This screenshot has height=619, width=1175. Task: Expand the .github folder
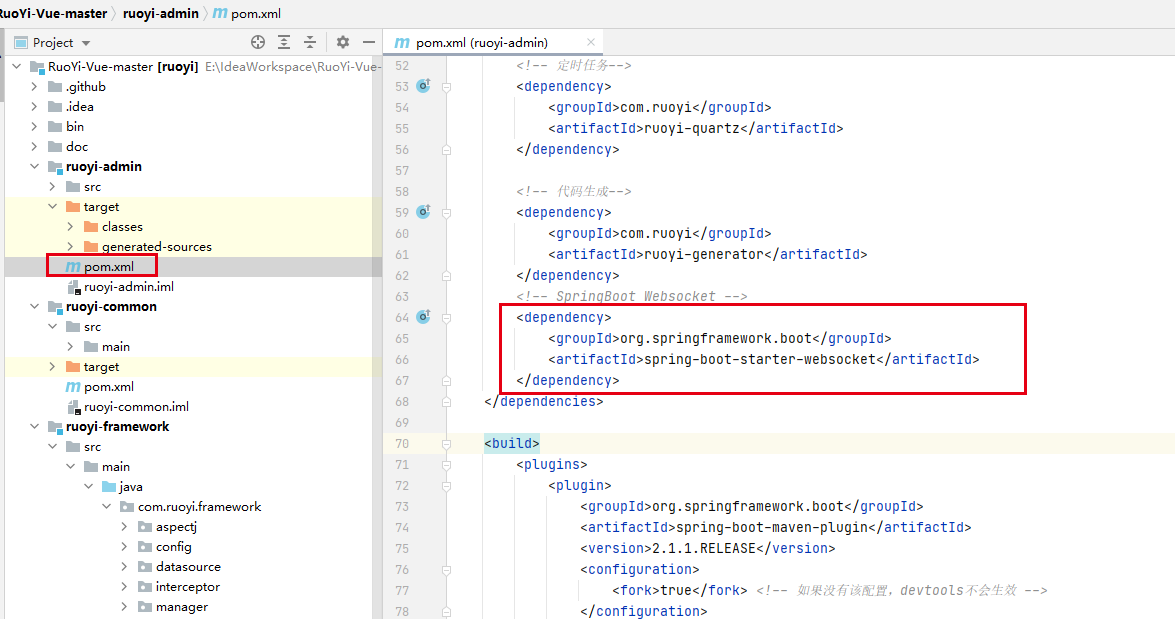pos(34,87)
